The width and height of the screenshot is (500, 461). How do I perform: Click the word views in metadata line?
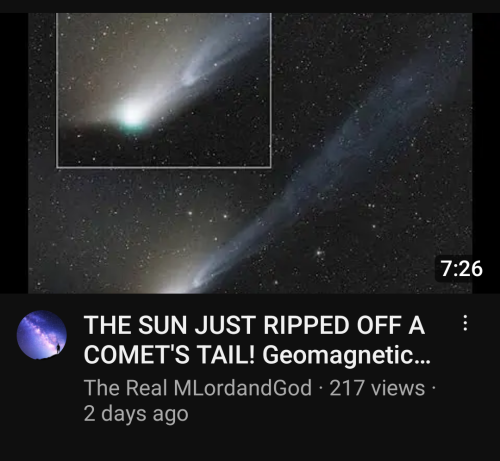[x=398, y=388]
